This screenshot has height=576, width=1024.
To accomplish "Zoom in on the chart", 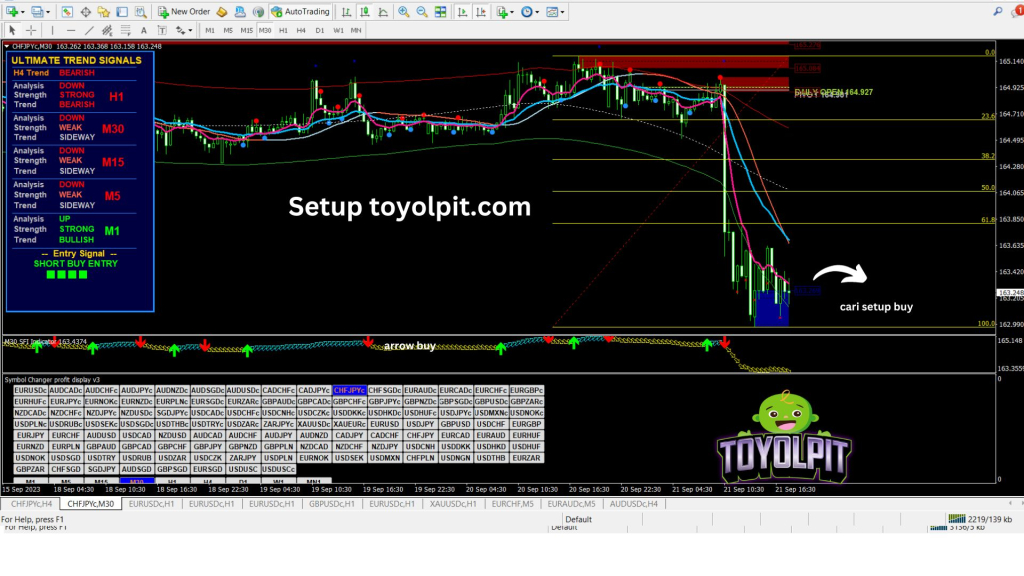I will click(403, 12).
